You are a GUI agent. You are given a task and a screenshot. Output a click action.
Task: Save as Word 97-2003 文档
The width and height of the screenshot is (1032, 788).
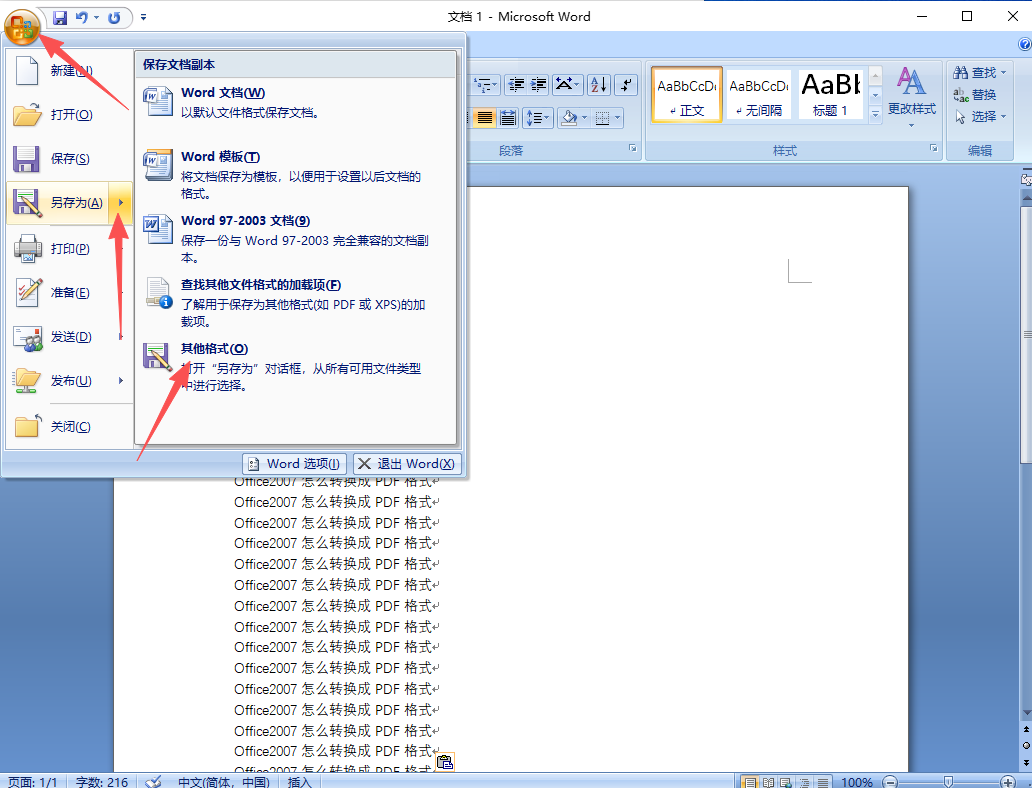[295, 239]
